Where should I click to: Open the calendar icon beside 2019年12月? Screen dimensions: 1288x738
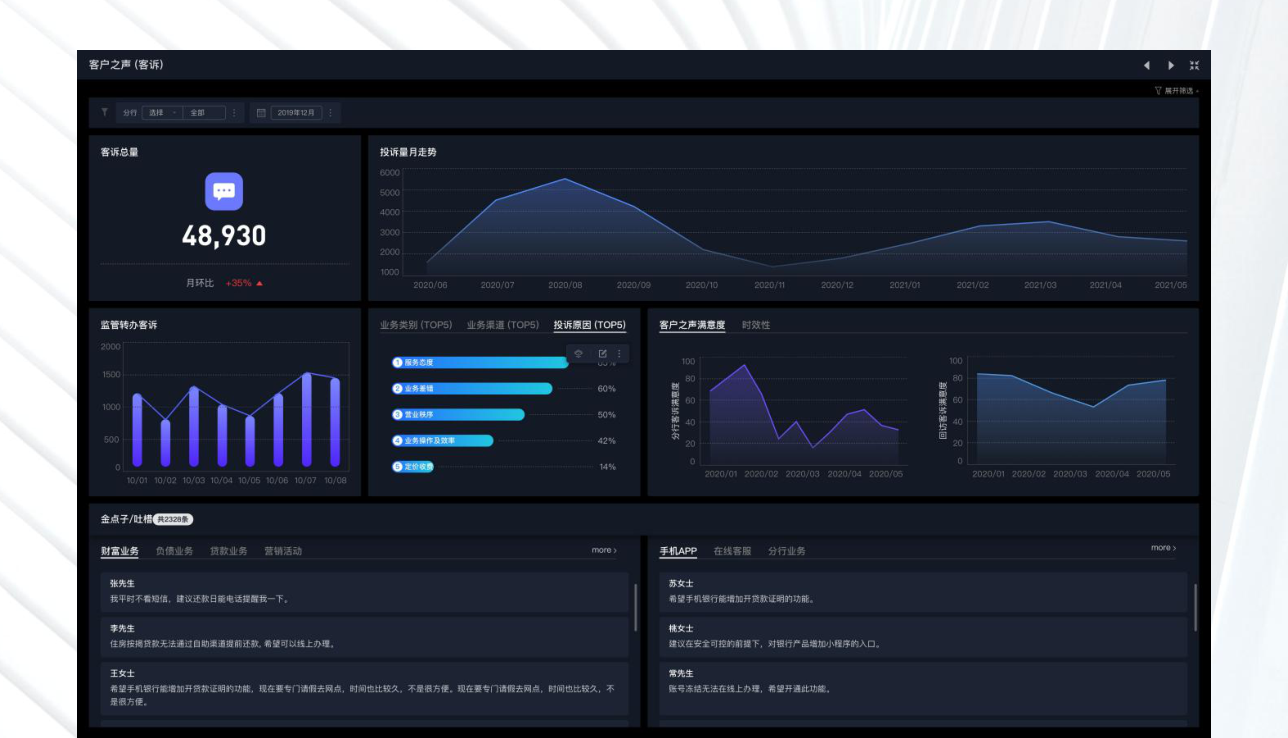[261, 113]
